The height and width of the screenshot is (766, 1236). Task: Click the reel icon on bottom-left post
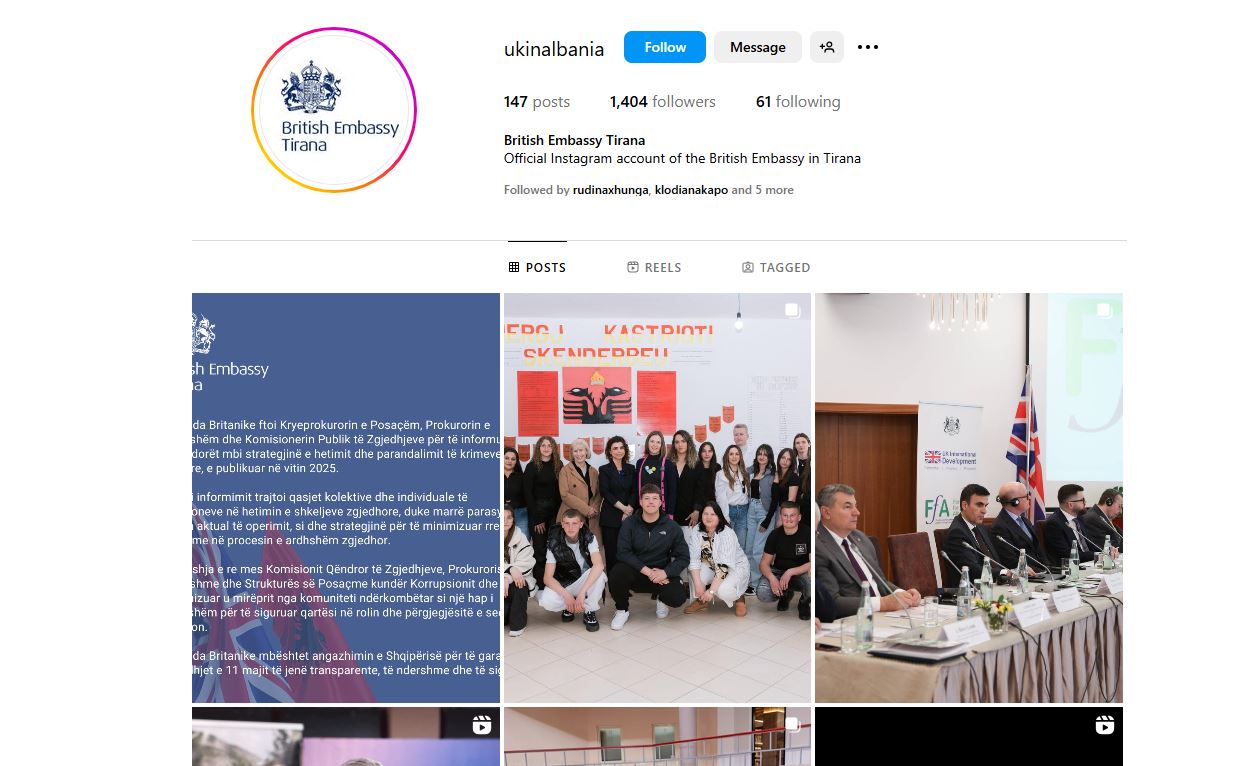(482, 725)
